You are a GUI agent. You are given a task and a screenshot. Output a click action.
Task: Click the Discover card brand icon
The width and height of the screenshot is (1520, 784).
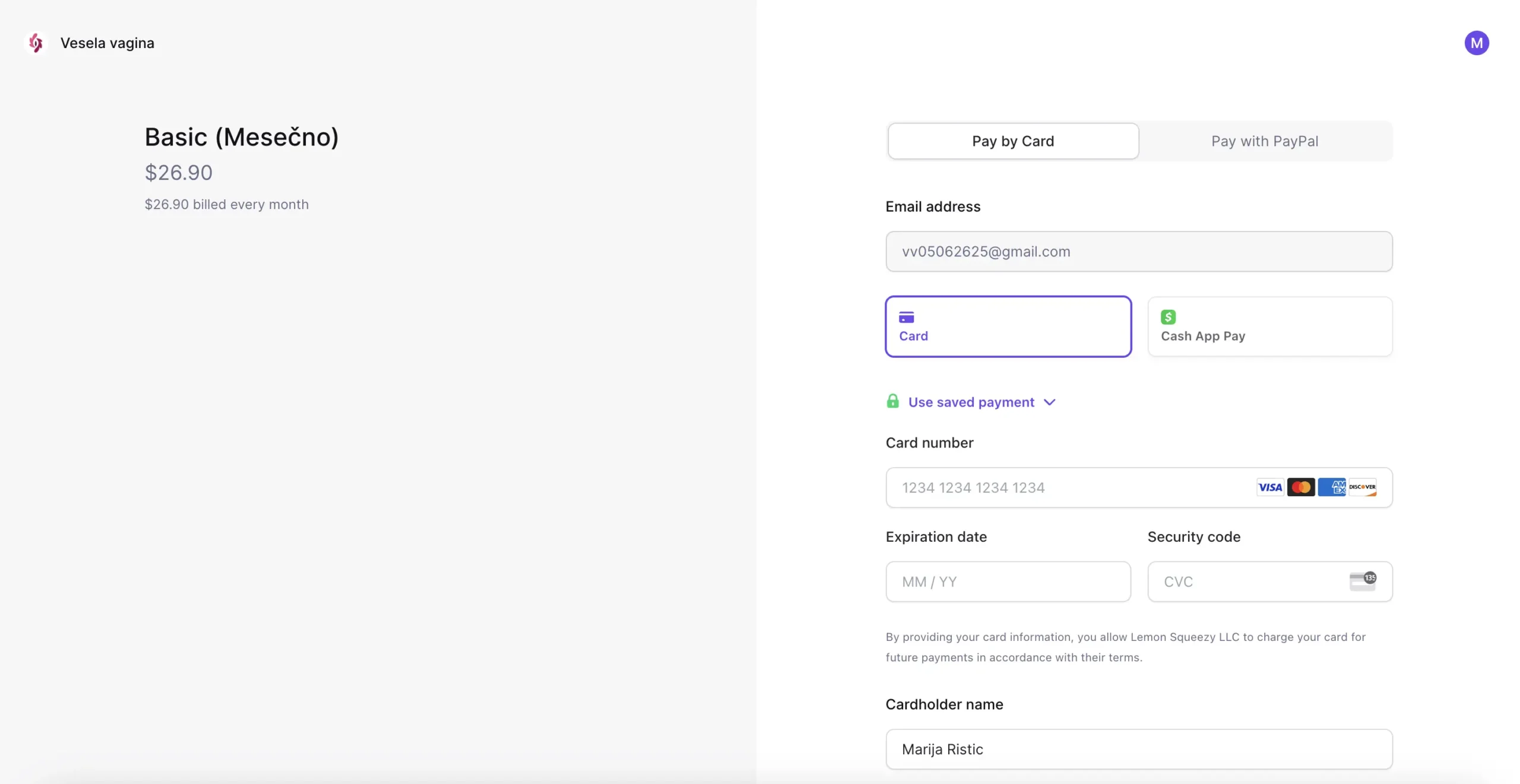pyautogui.click(x=1362, y=487)
